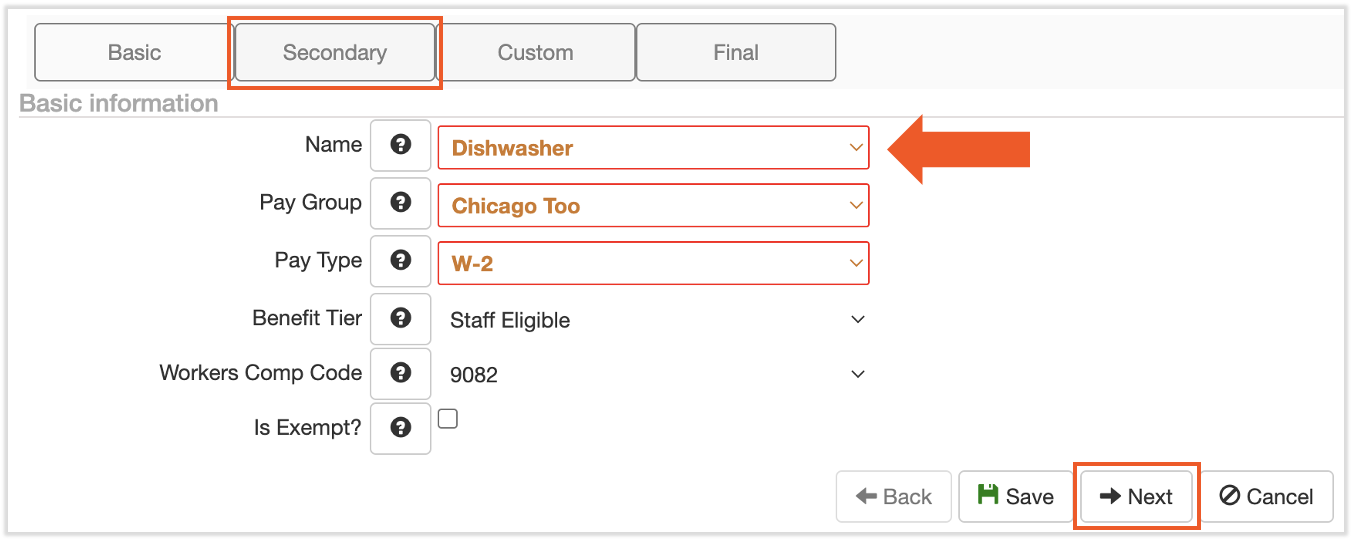Show help for Benefit Tier field
This screenshot has width=1354, height=542.
point(401,319)
